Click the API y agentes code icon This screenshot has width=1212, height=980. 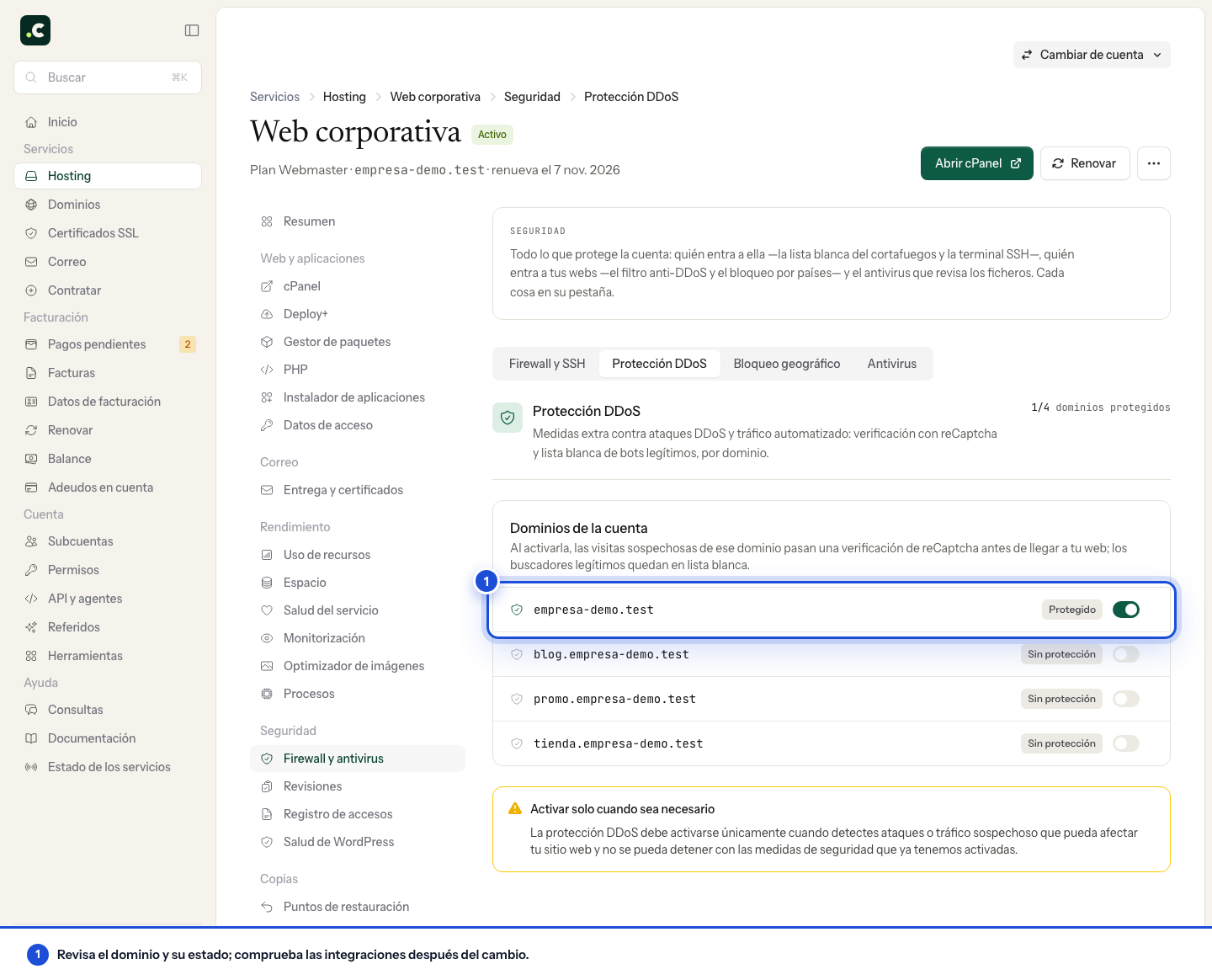(31, 599)
